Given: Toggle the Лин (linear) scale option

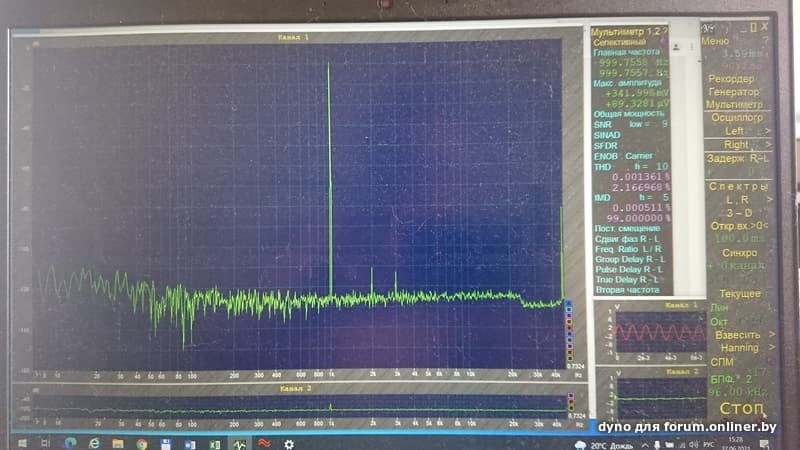Looking at the screenshot, I should [x=719, y=308].
